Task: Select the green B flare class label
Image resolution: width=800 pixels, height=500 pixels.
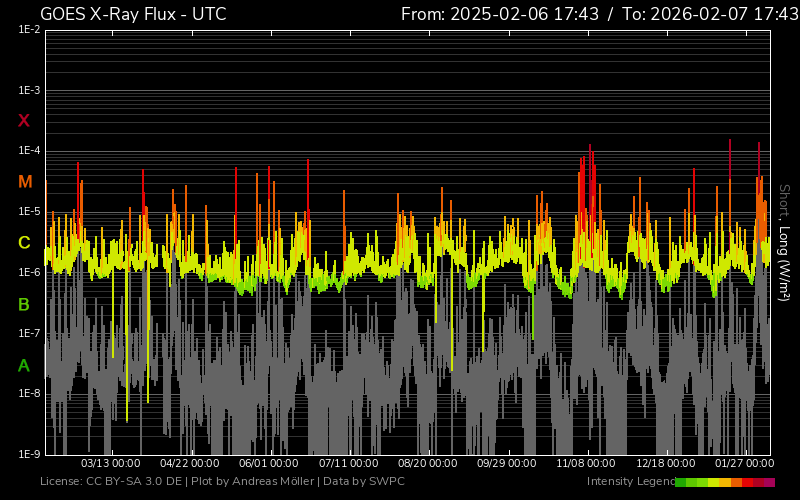Action: pyautogui.click(x=24, y=304)
